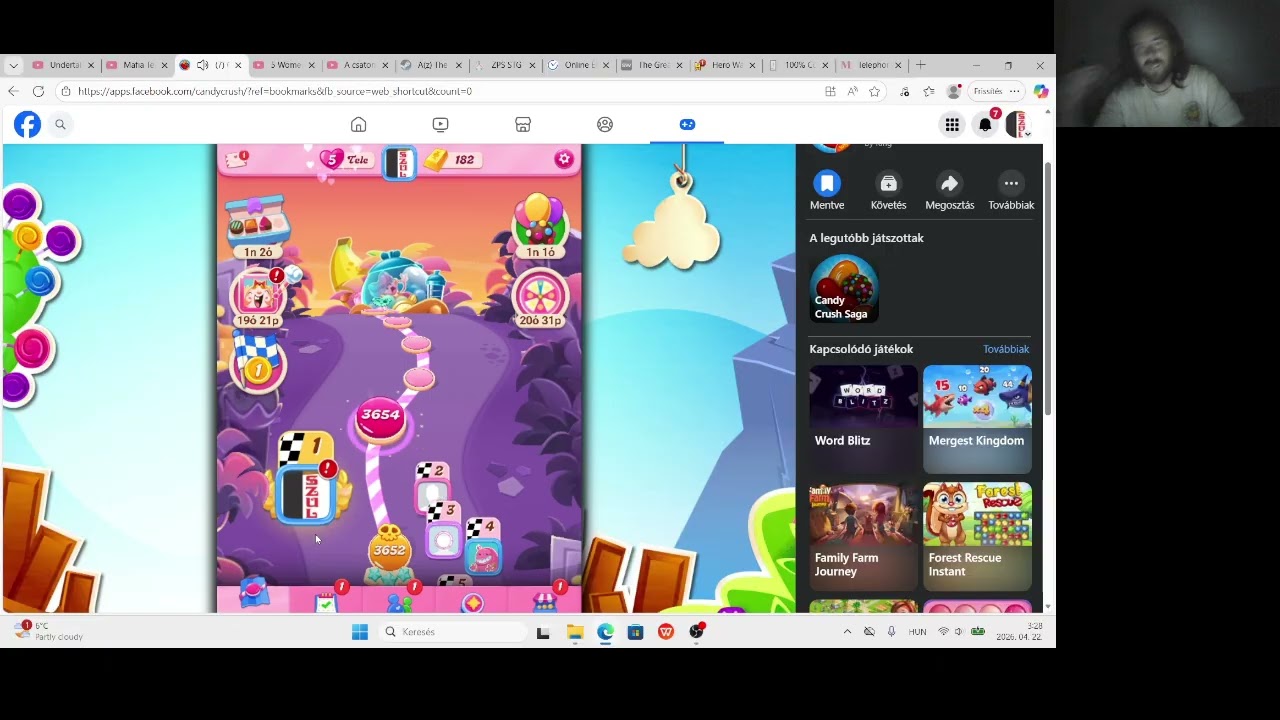Open Facebook notifications bell
This screenshot has height=720, width=1280.
(x=985, y=125)
